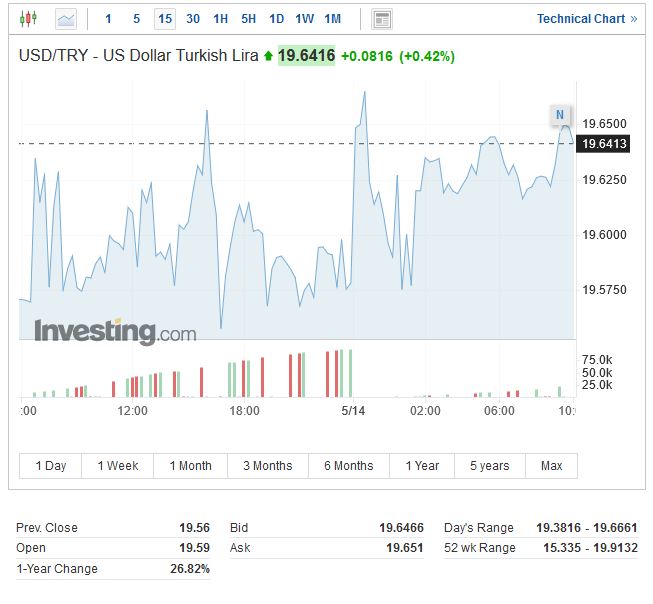This screenshot has width=653, height=604.
Task: Select the 15 minute interval
Action: [x=164, y=19]
